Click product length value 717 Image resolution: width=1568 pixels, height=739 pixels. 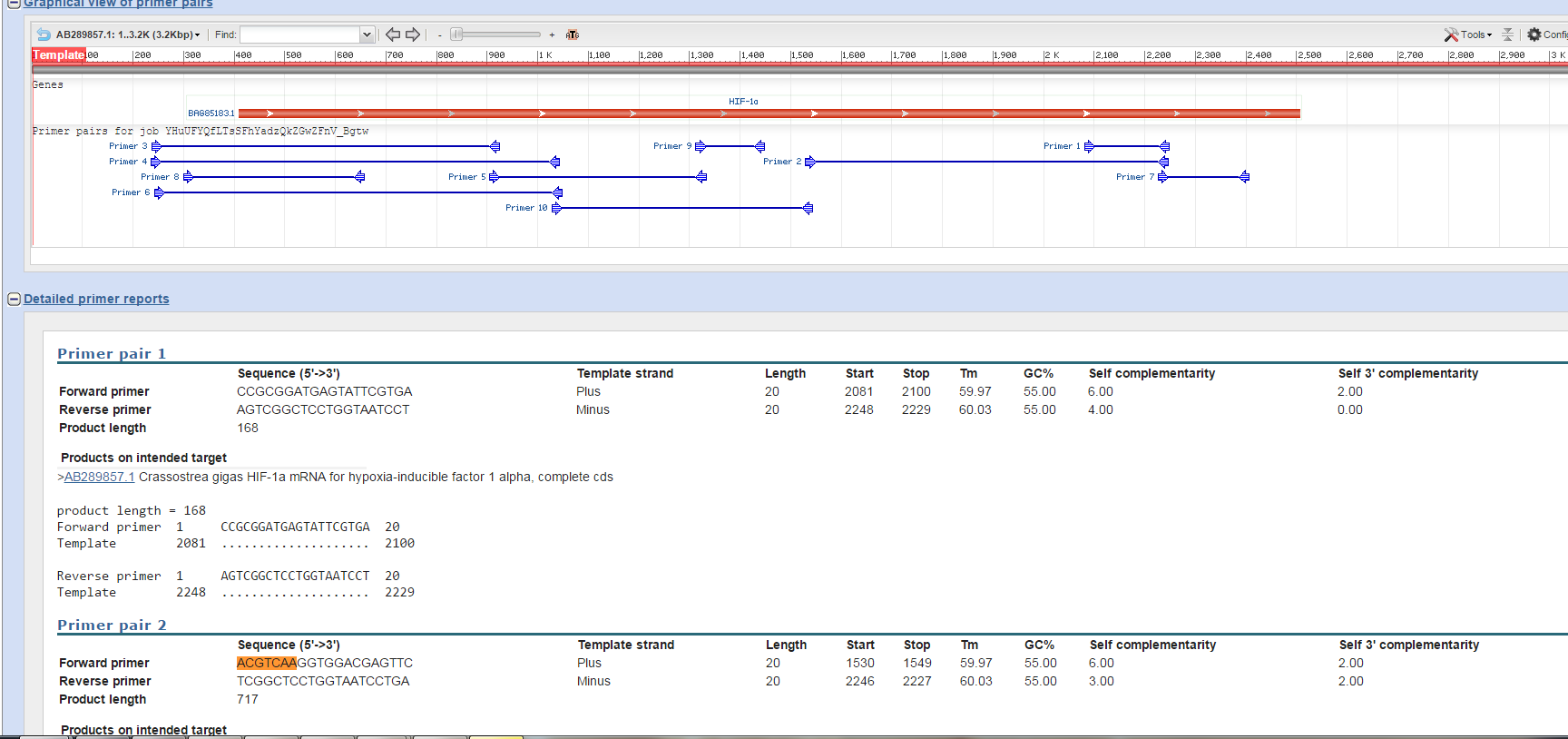tap(248, 699)
